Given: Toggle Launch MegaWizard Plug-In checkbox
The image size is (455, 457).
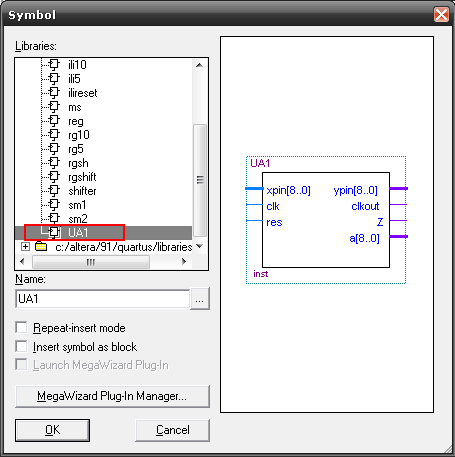Looking at the screenshot, I should (x=21, y=364).
